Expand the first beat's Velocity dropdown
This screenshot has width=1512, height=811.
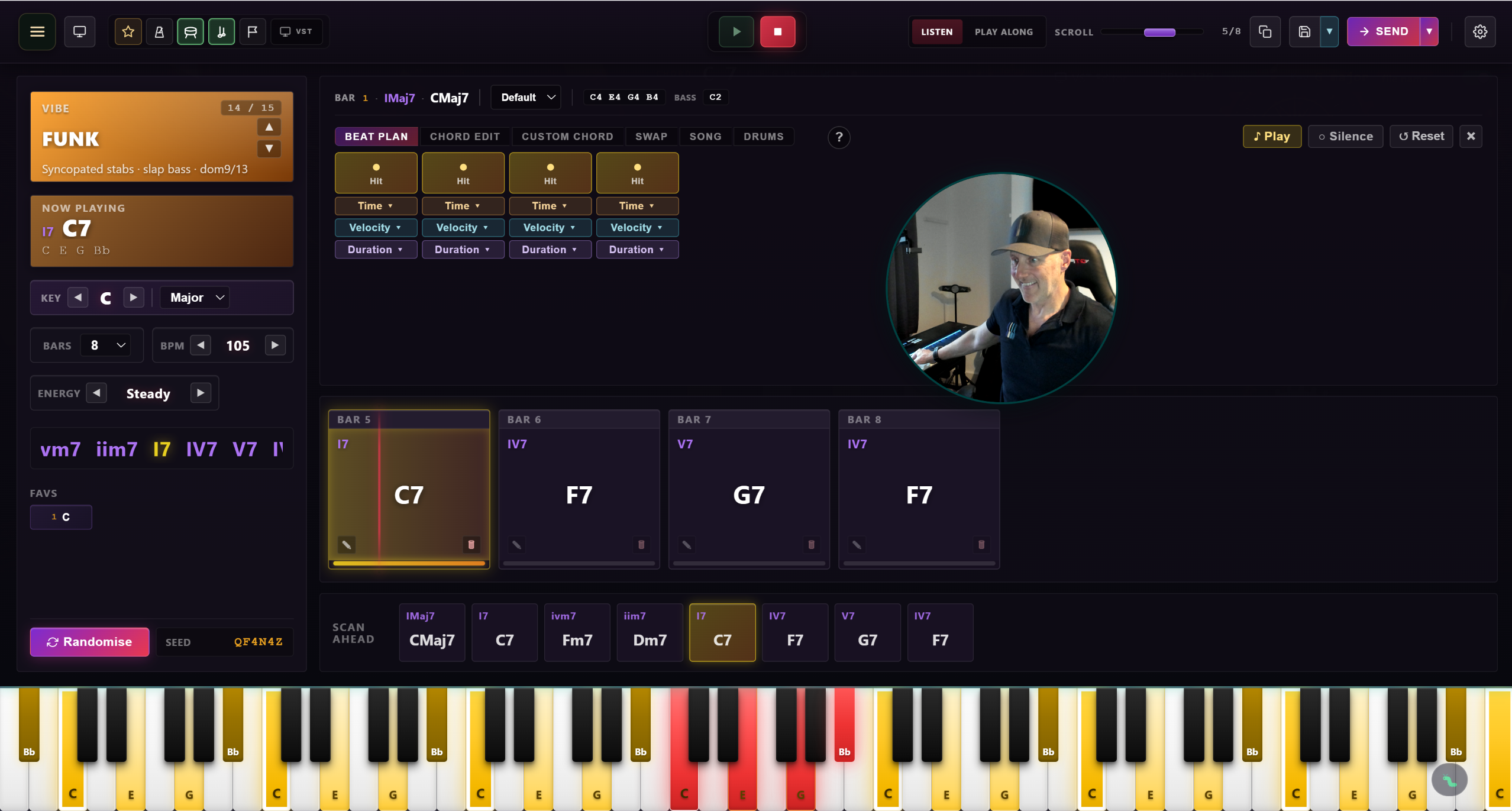[x=376, y=228]
